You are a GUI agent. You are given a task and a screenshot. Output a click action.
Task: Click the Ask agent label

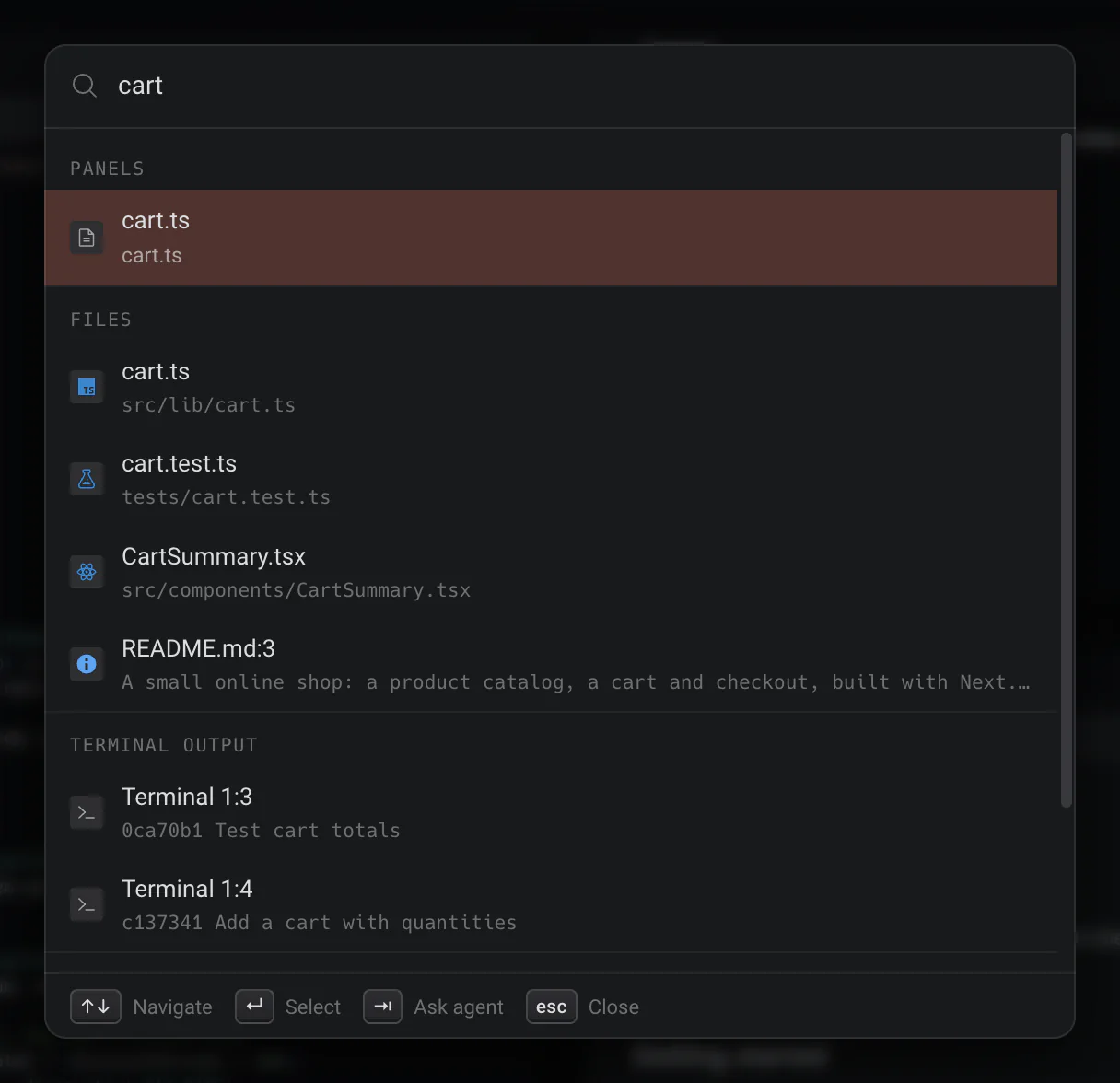459,1007
